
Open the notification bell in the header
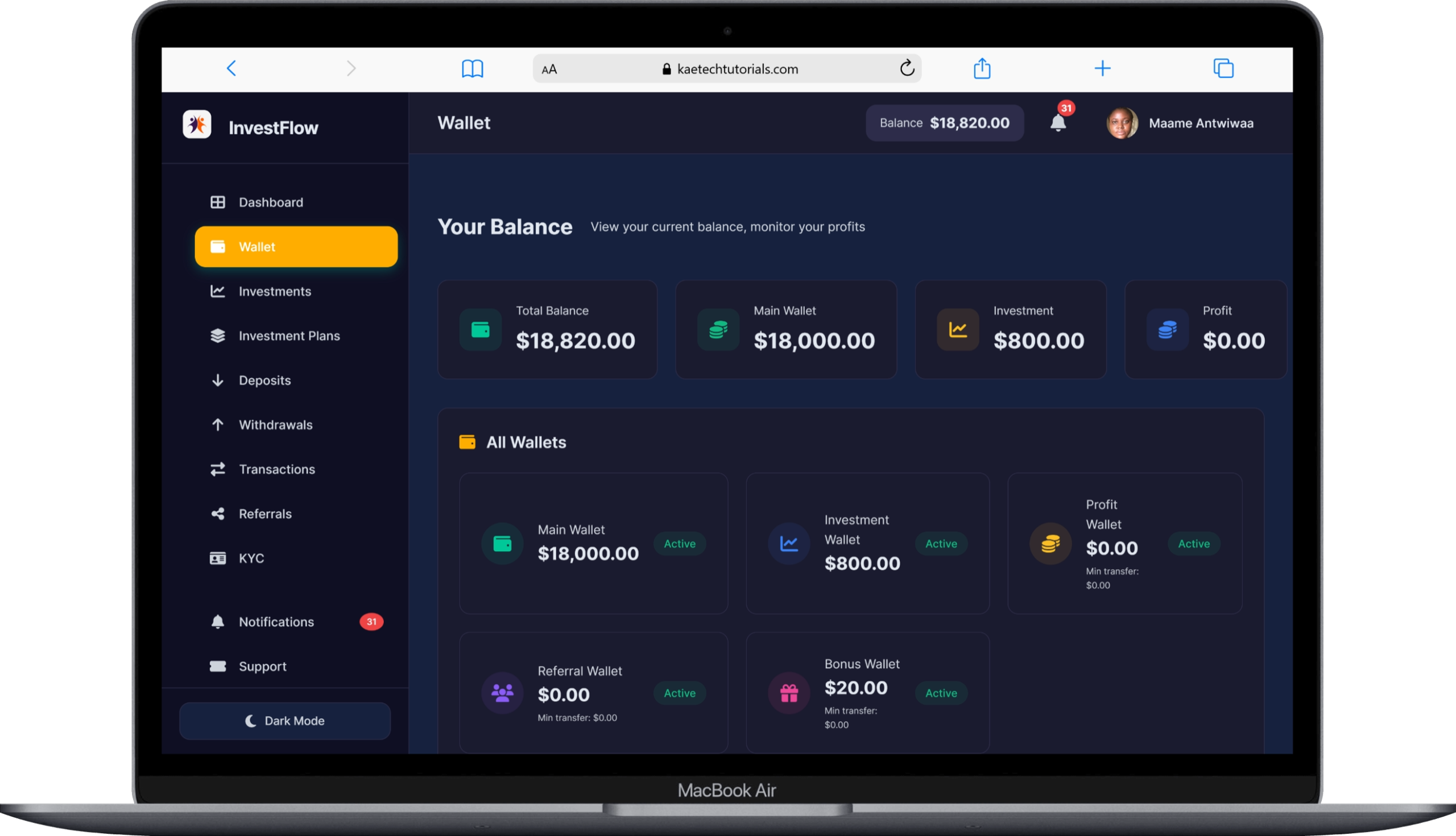point(1058,123)
